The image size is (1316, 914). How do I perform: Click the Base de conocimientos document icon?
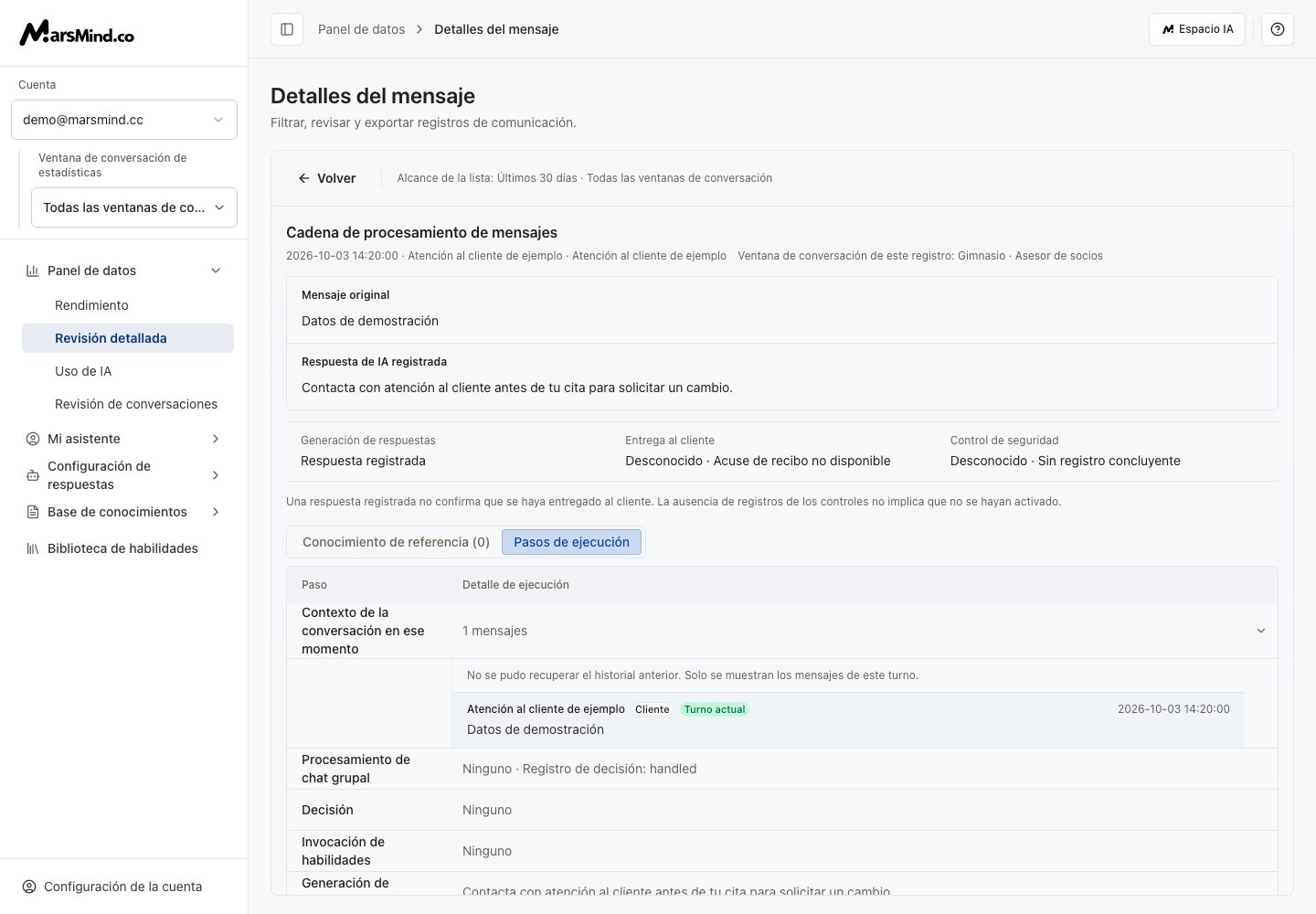point(33,512)
